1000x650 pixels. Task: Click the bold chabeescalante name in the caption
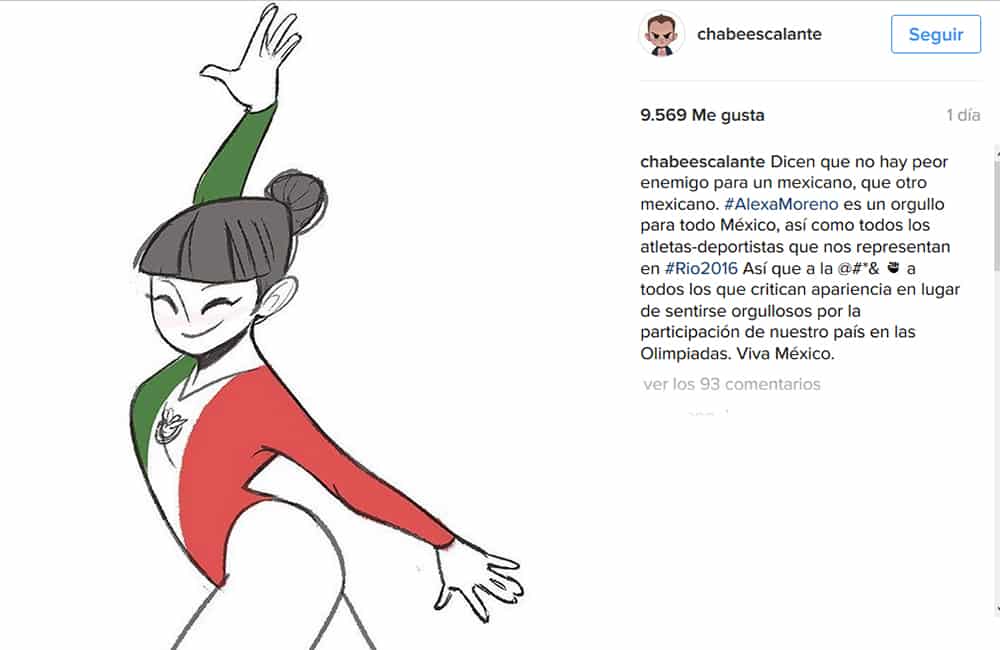click(x=702, y=161)
